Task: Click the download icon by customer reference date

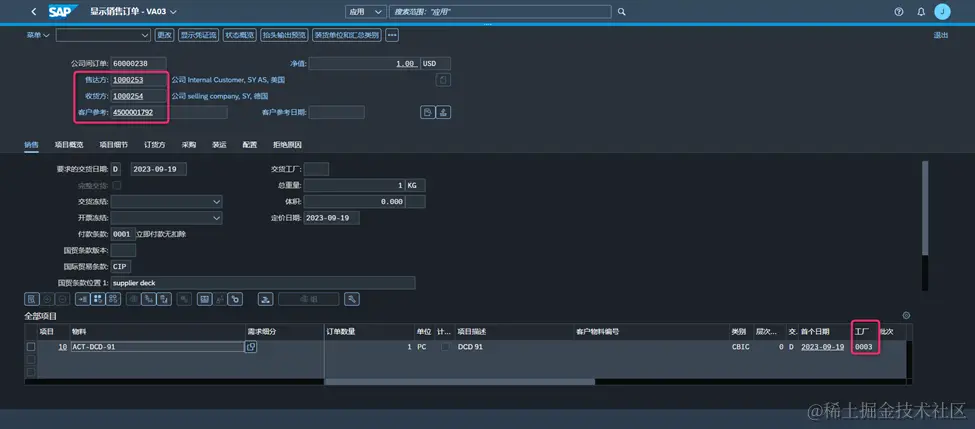Action: click(x=443, y=113)
